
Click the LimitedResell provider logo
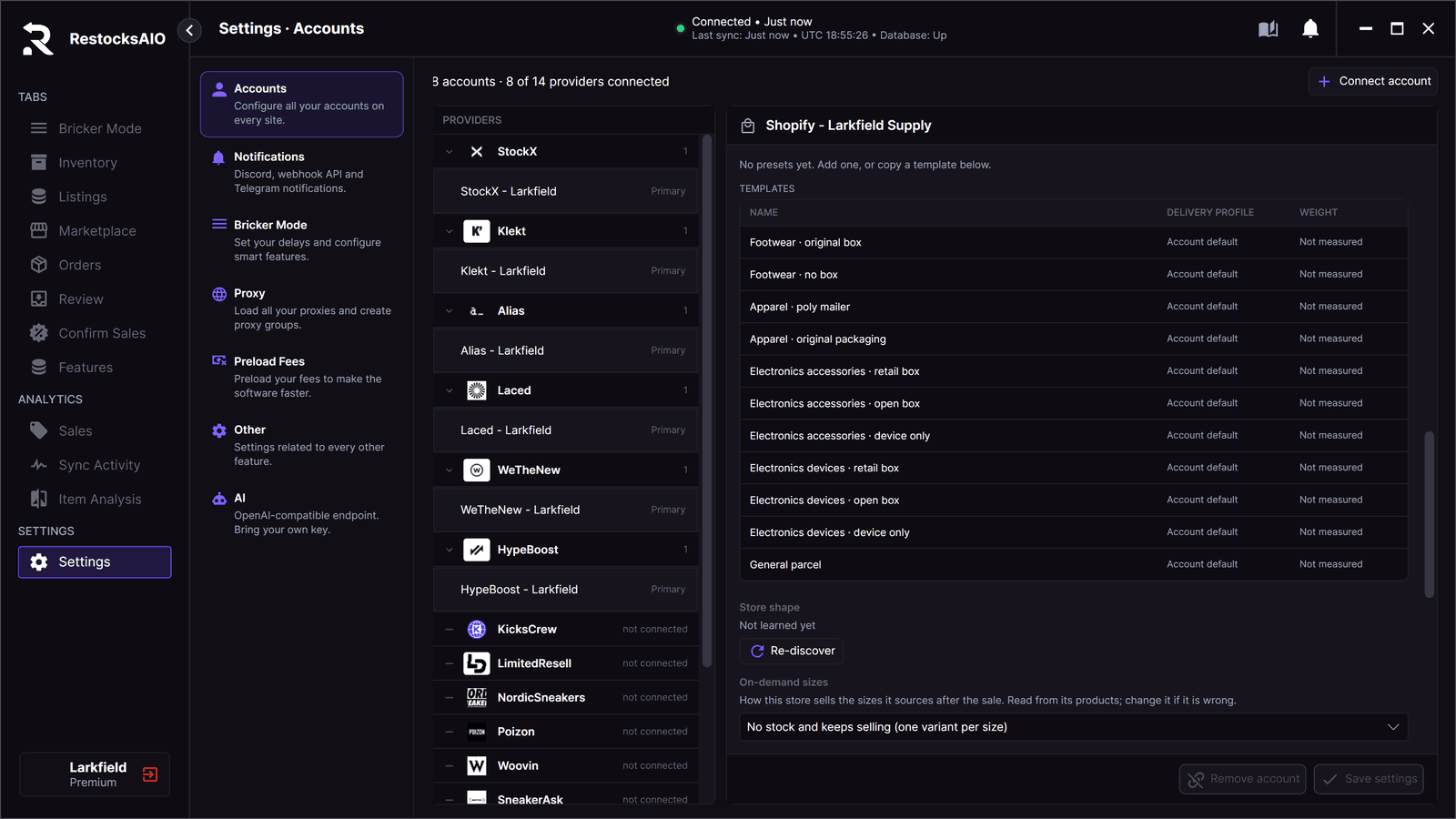click(477, 663)
